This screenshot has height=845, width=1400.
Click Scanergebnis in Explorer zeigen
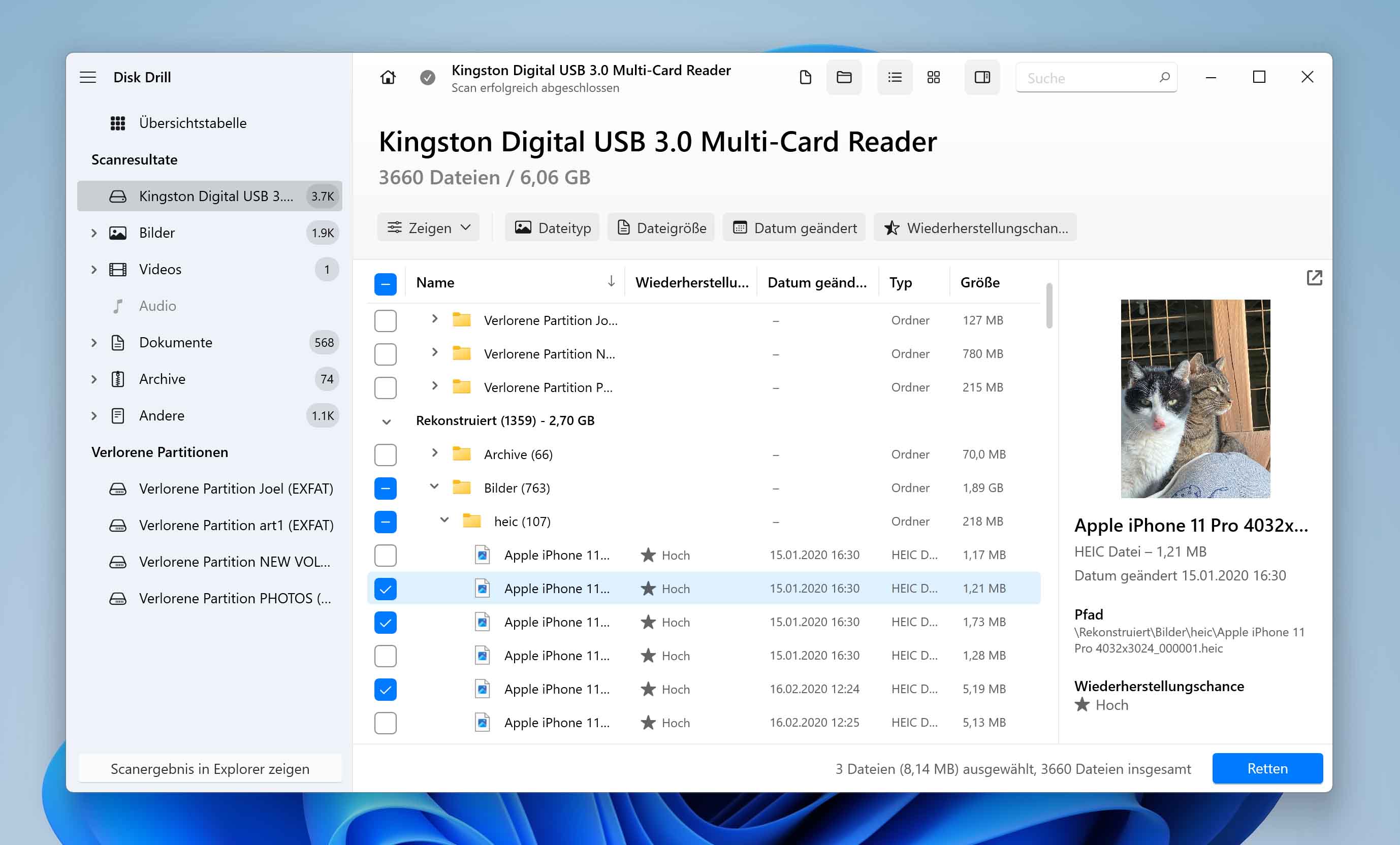pyautogui.click(x=210, y=768)
